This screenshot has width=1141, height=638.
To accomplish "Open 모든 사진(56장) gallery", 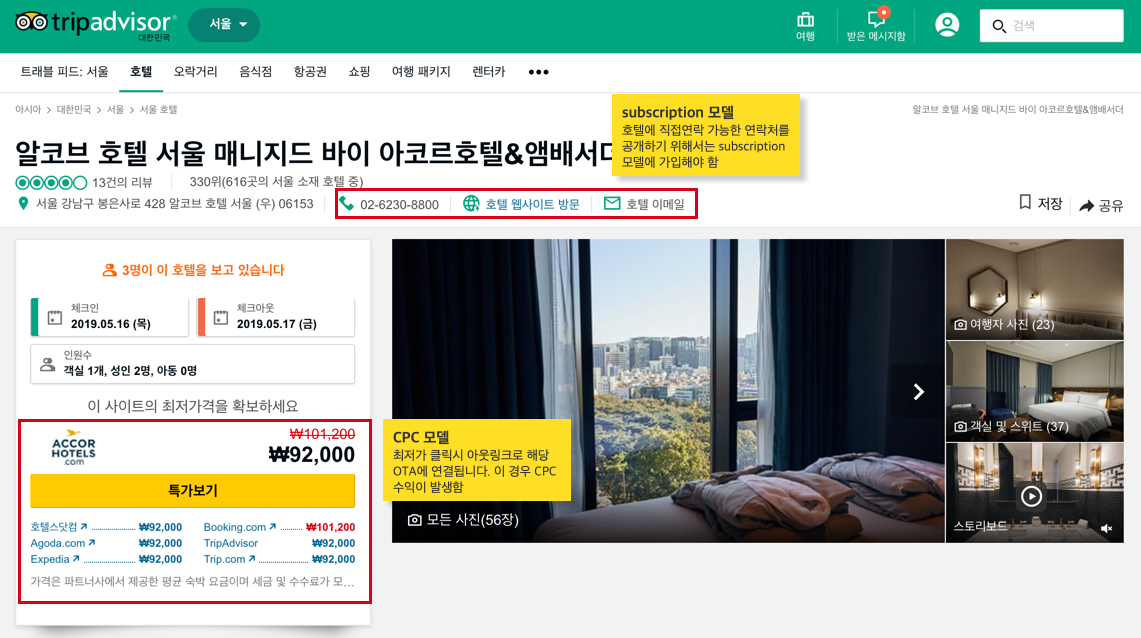I will (x=464, y=519).
